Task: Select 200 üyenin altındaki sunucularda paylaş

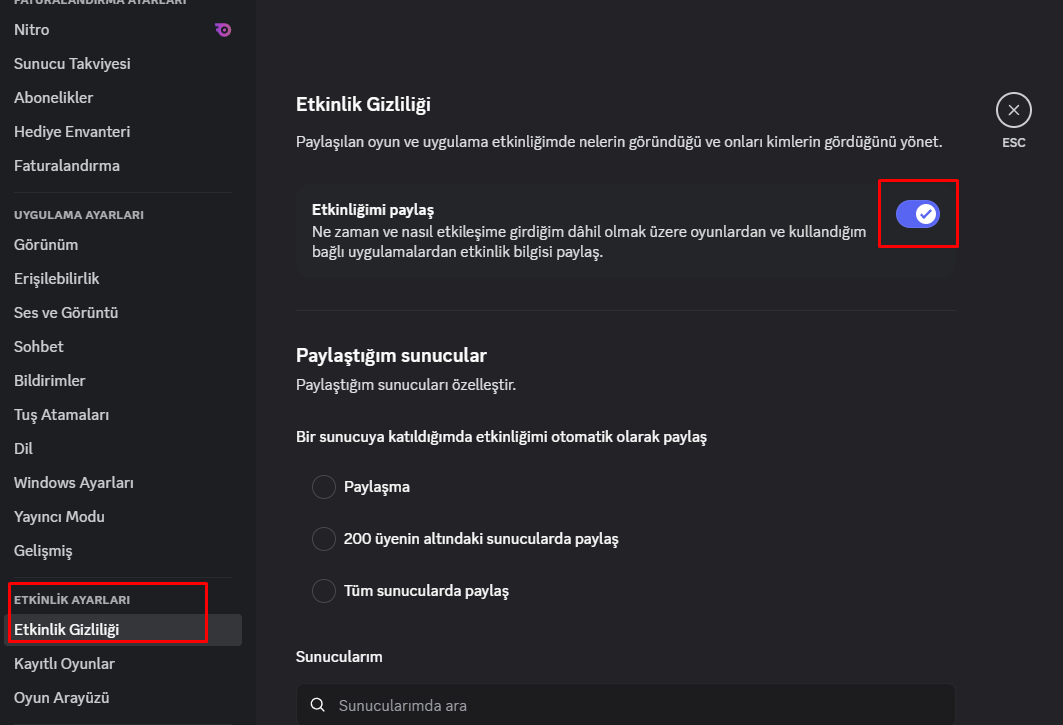Action: (x=324, y=539)
